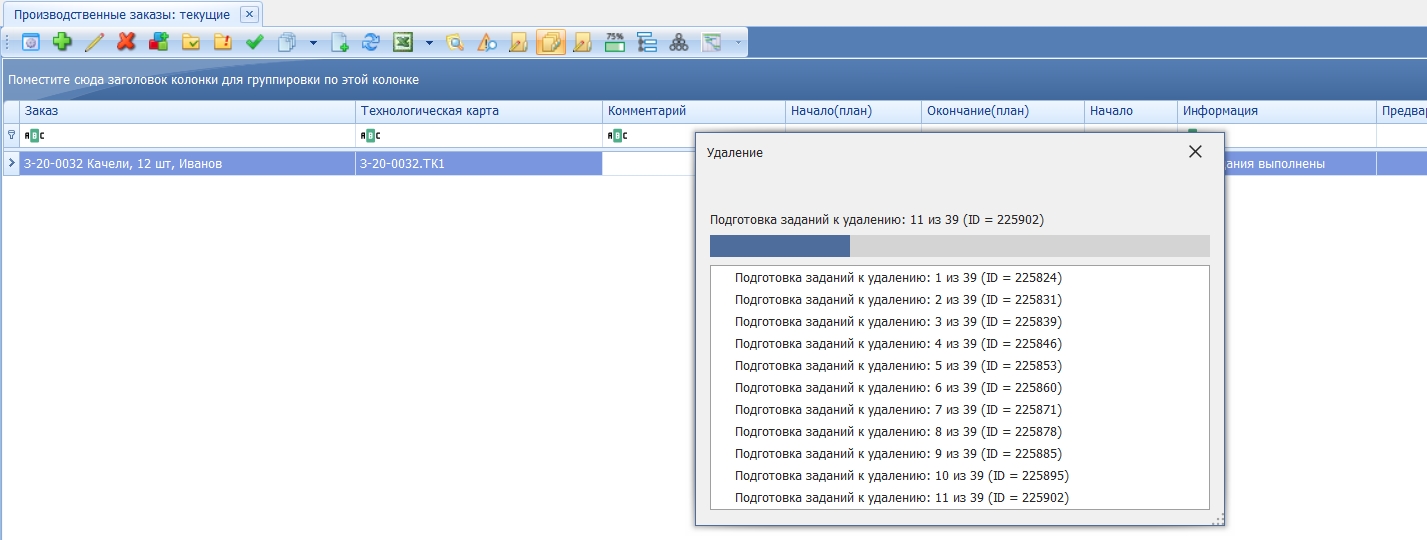Click row indicator arrow of the order row
Viewport: 1427px width, 540px height.
pos(11,163)
